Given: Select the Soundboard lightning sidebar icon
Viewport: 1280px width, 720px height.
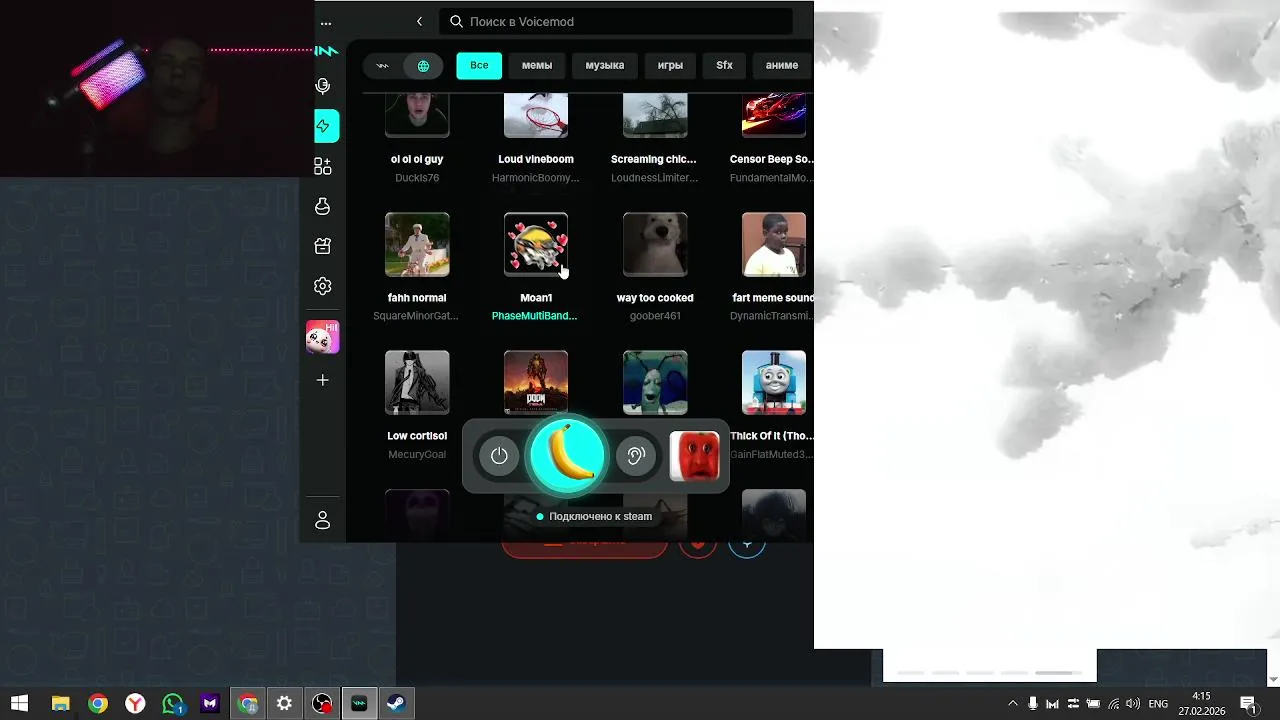Looking at the screenshot, I should (323, 126).
